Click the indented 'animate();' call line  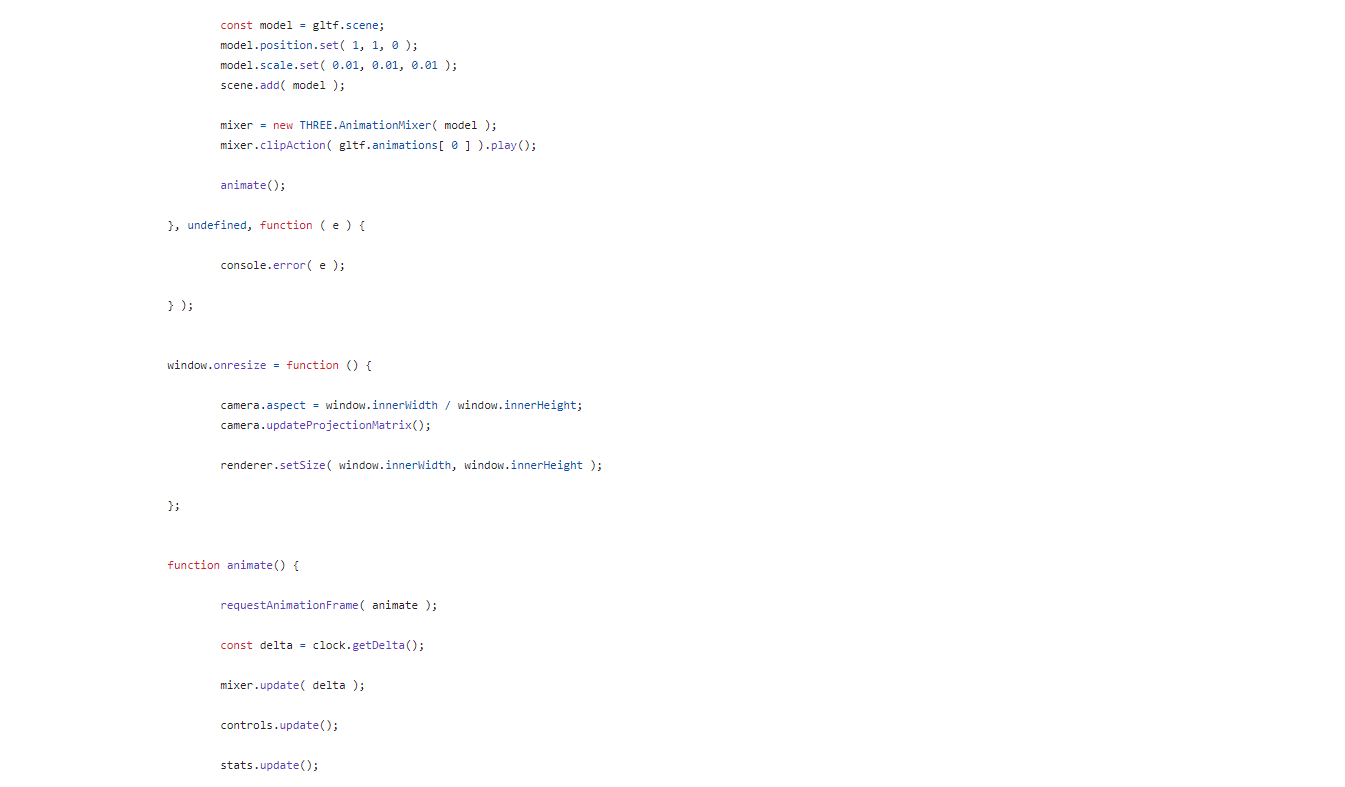tap(253, 185)
